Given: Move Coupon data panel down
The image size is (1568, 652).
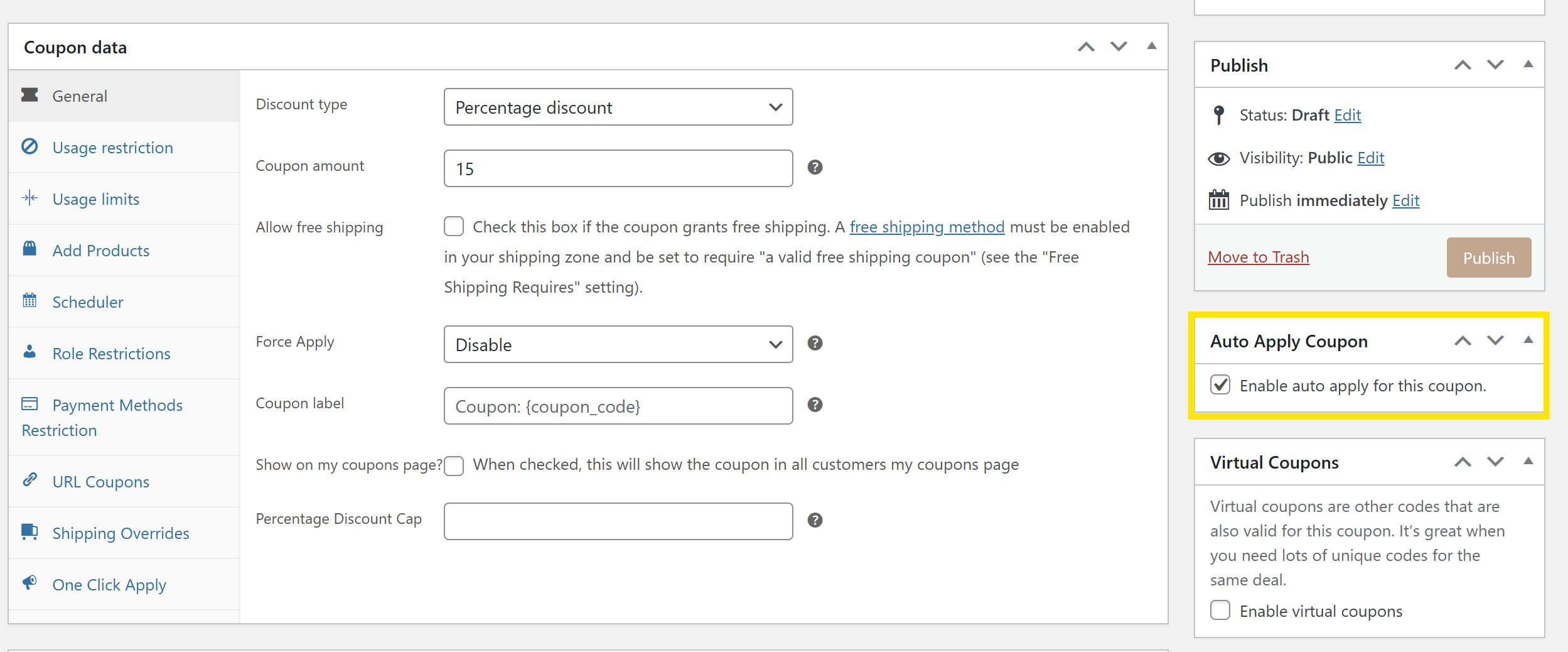Looking at the screenshot, I should (1119, 46).
